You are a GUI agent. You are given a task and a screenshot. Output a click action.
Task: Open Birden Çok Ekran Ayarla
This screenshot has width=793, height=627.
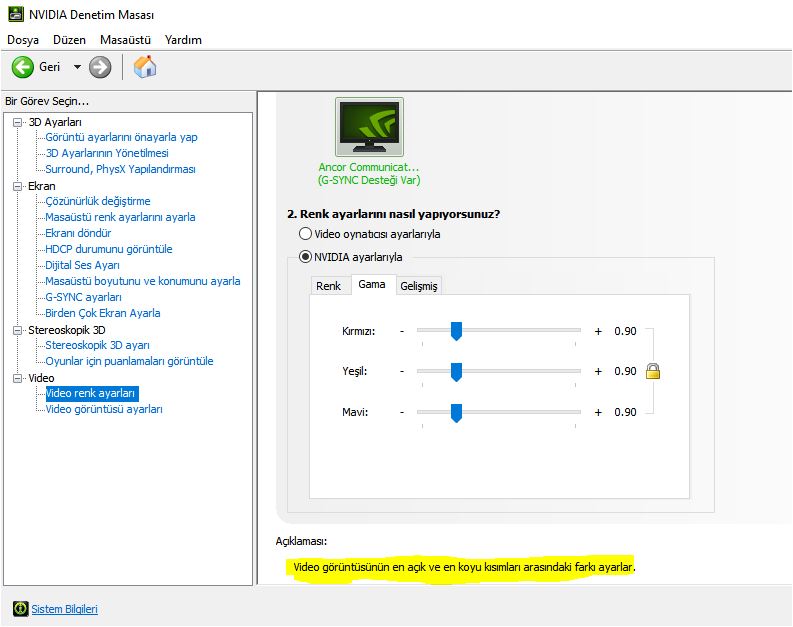pos(103,313)
